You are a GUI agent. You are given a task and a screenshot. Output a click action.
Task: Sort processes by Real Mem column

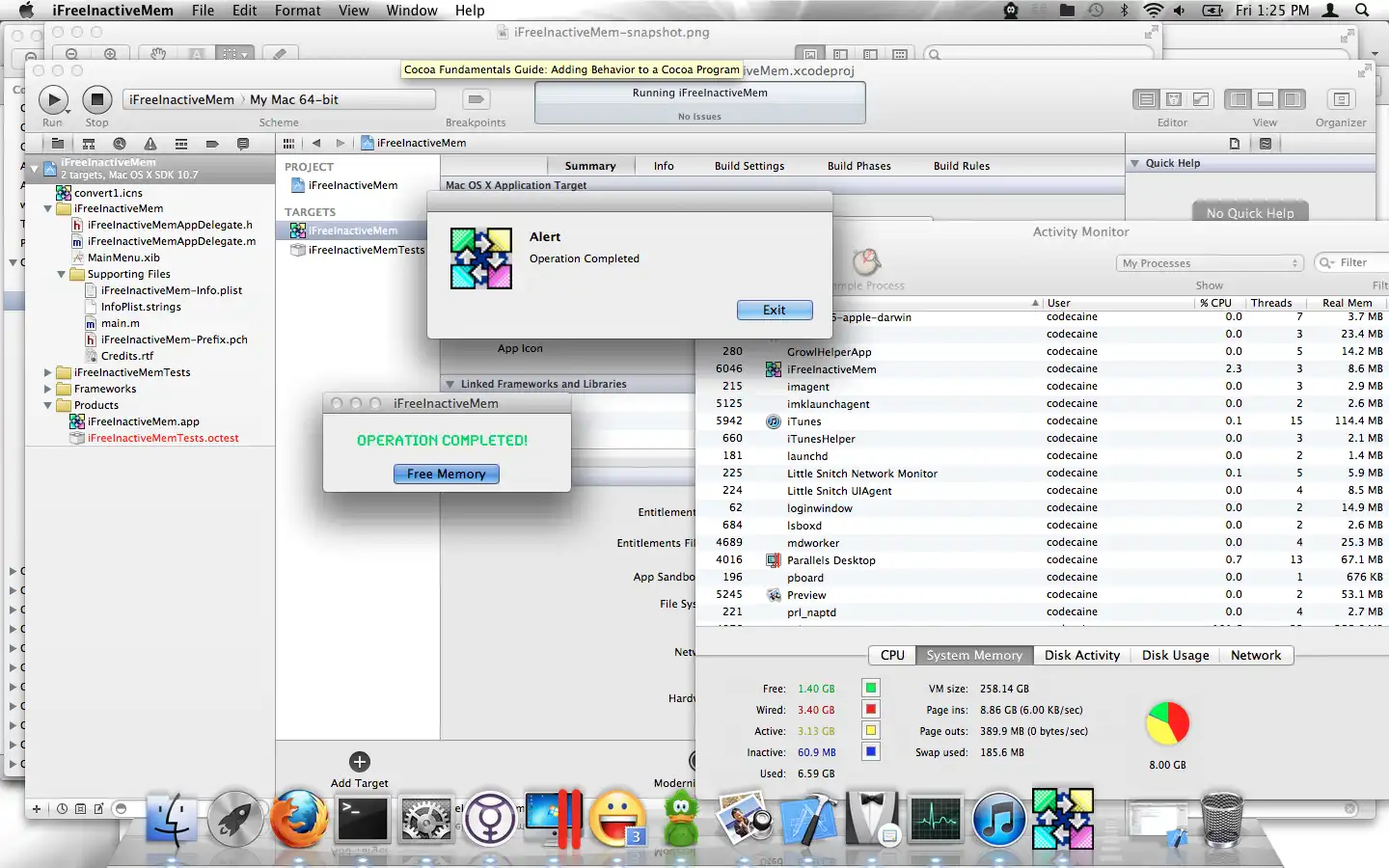(1347, 303)
